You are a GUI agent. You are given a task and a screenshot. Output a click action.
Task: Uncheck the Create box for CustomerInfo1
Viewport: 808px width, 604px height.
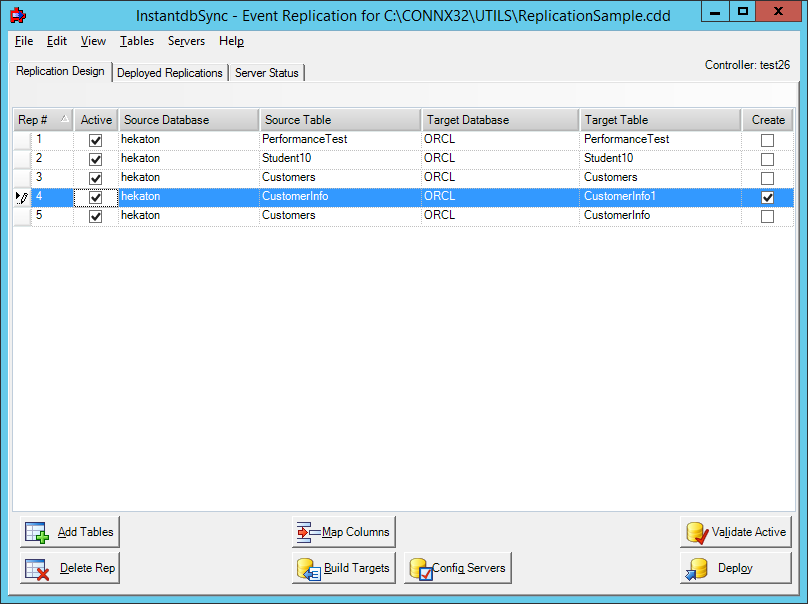(x=767, y=196)
